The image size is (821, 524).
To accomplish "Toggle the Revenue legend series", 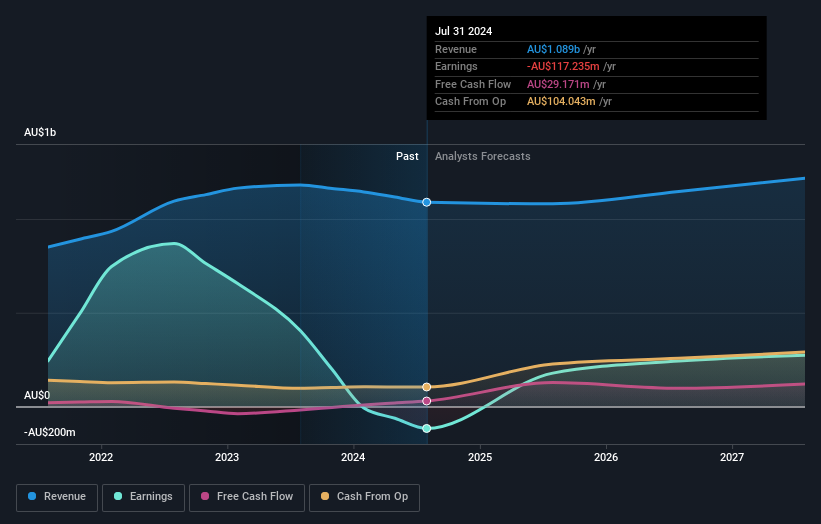I will [57, 497].
